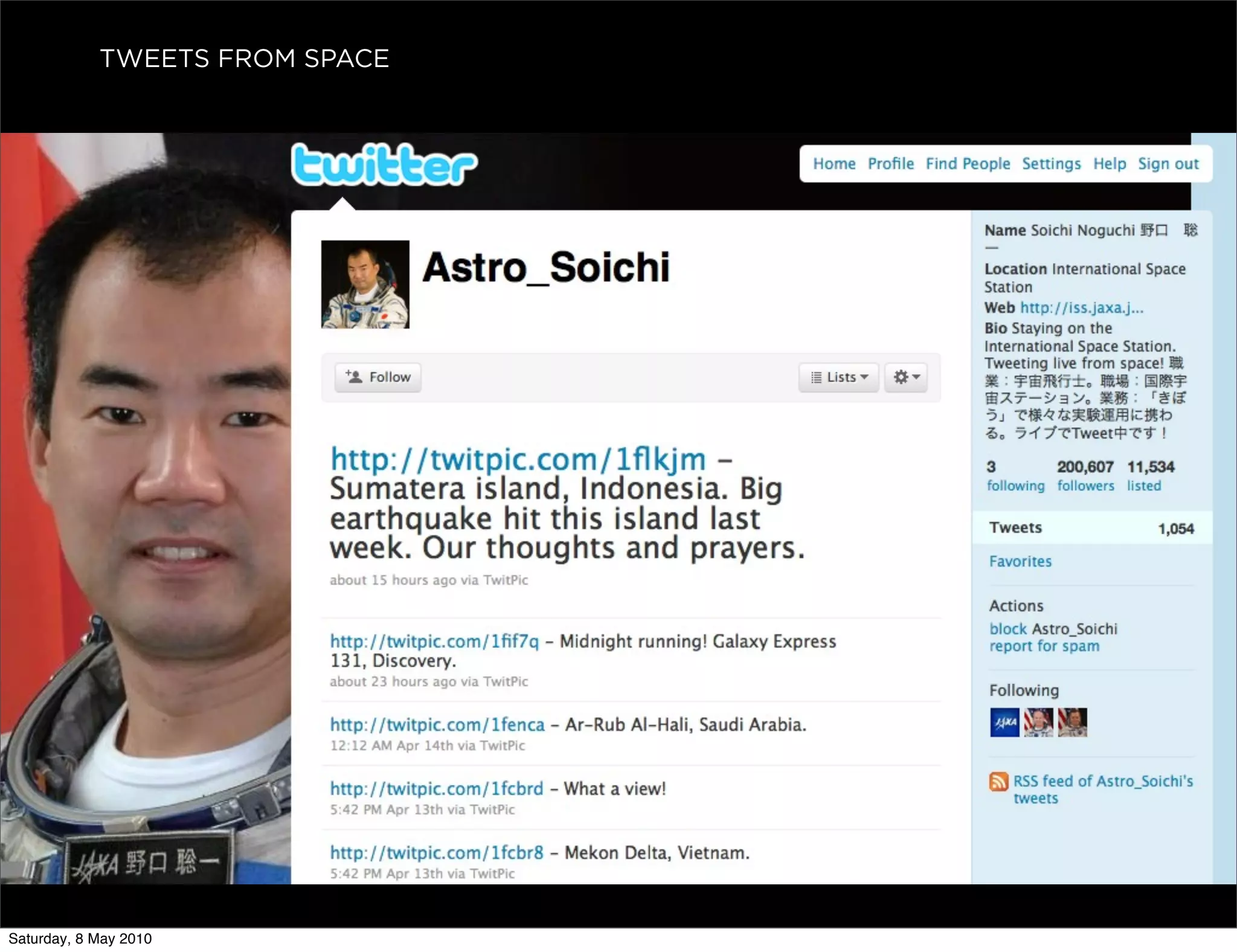Viewport: 1237px width, 952px height.
Task: Open twitpic link 1fif7q
Action: click(434, 641)
